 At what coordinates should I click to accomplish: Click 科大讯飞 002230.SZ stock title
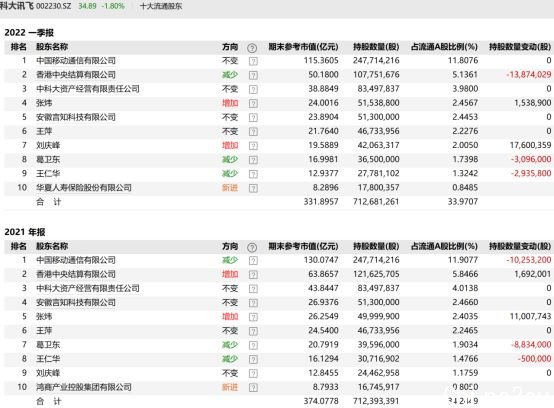(x=35, y=6)
